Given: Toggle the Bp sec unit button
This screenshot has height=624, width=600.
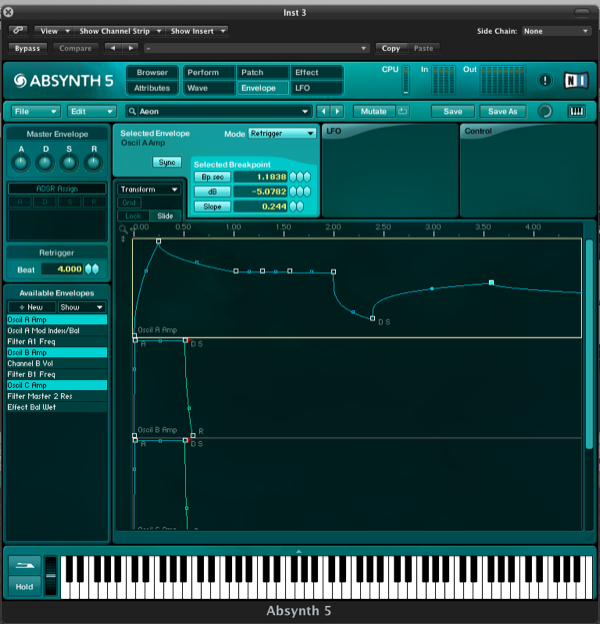Looking at the screenshot, I should coord(212,177).
